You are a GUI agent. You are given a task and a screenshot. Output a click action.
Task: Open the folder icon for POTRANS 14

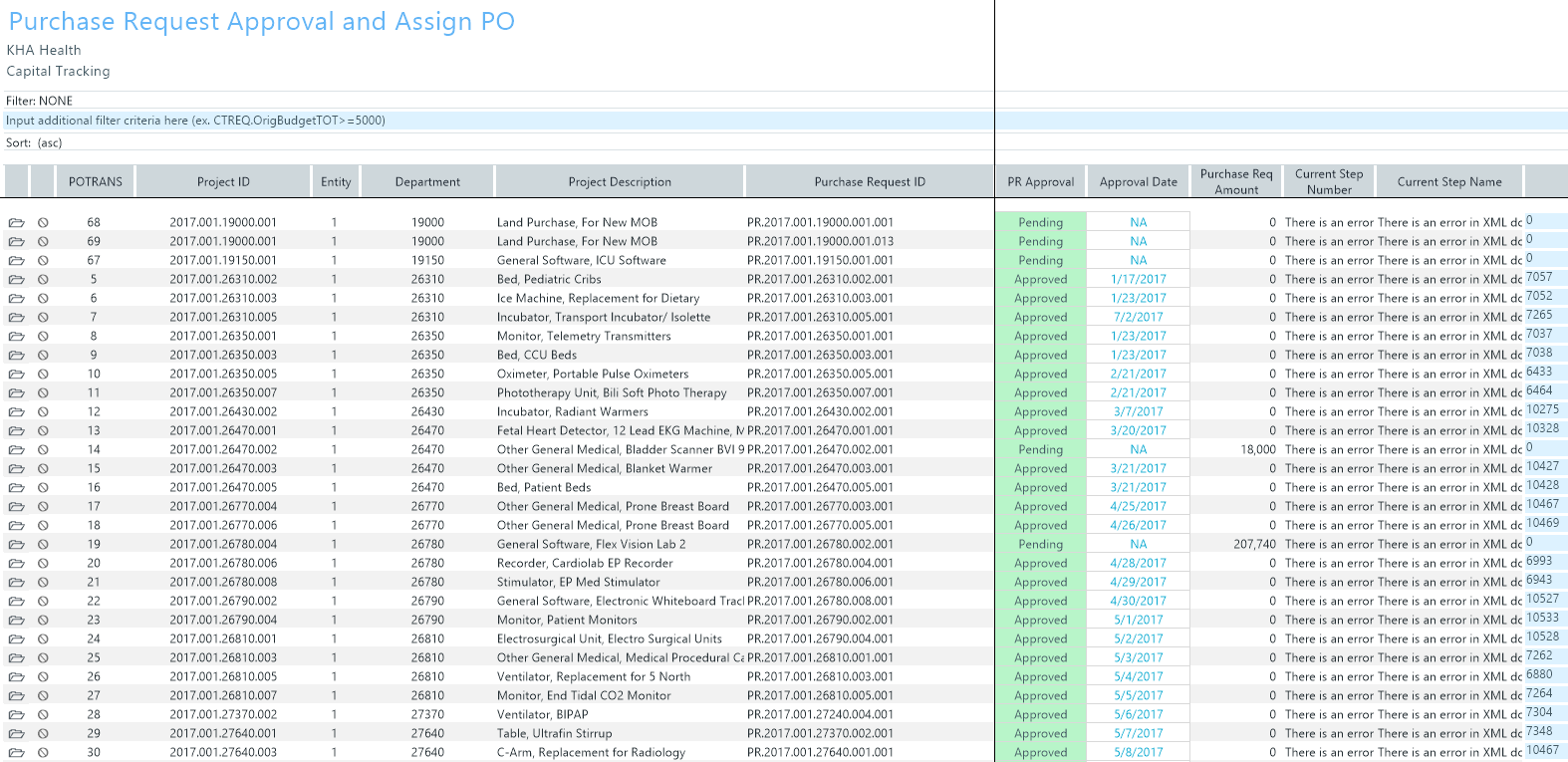point(17,450)
